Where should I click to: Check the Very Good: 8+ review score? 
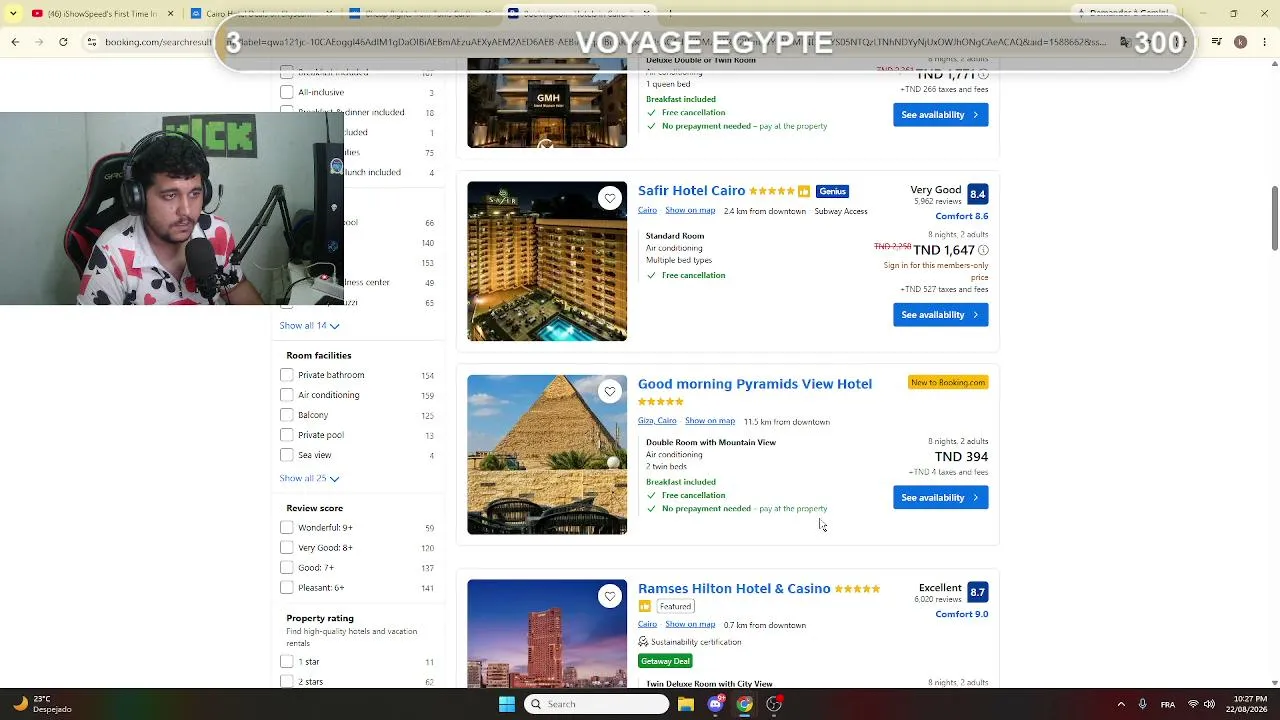(287, 547)
